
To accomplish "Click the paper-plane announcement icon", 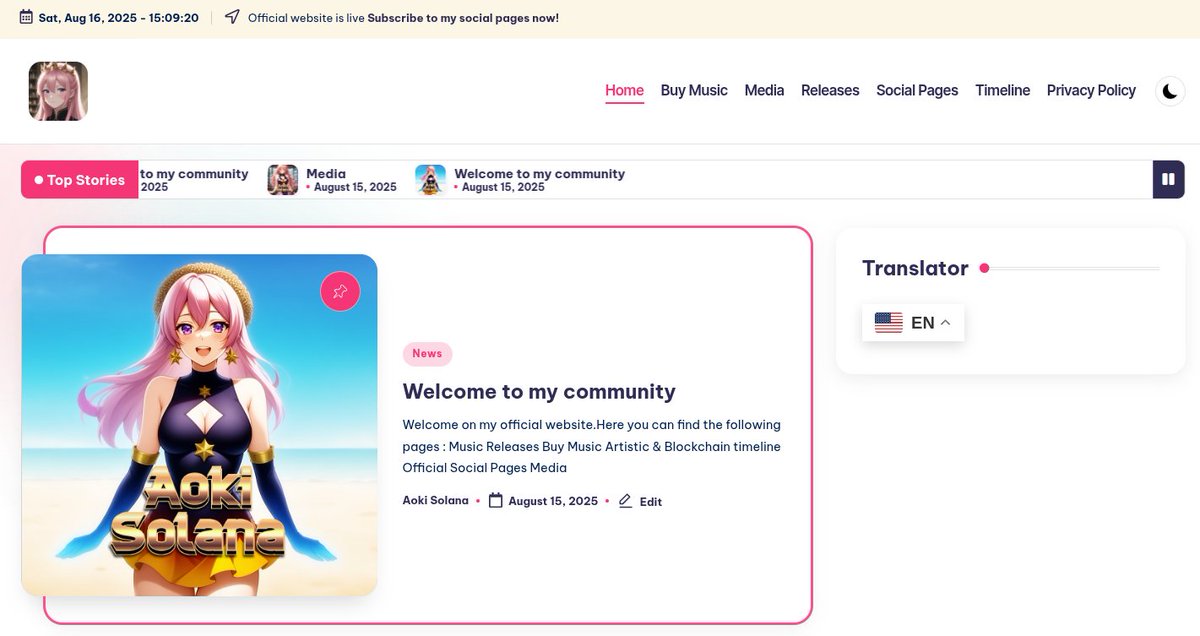I will tap(232, 17).
